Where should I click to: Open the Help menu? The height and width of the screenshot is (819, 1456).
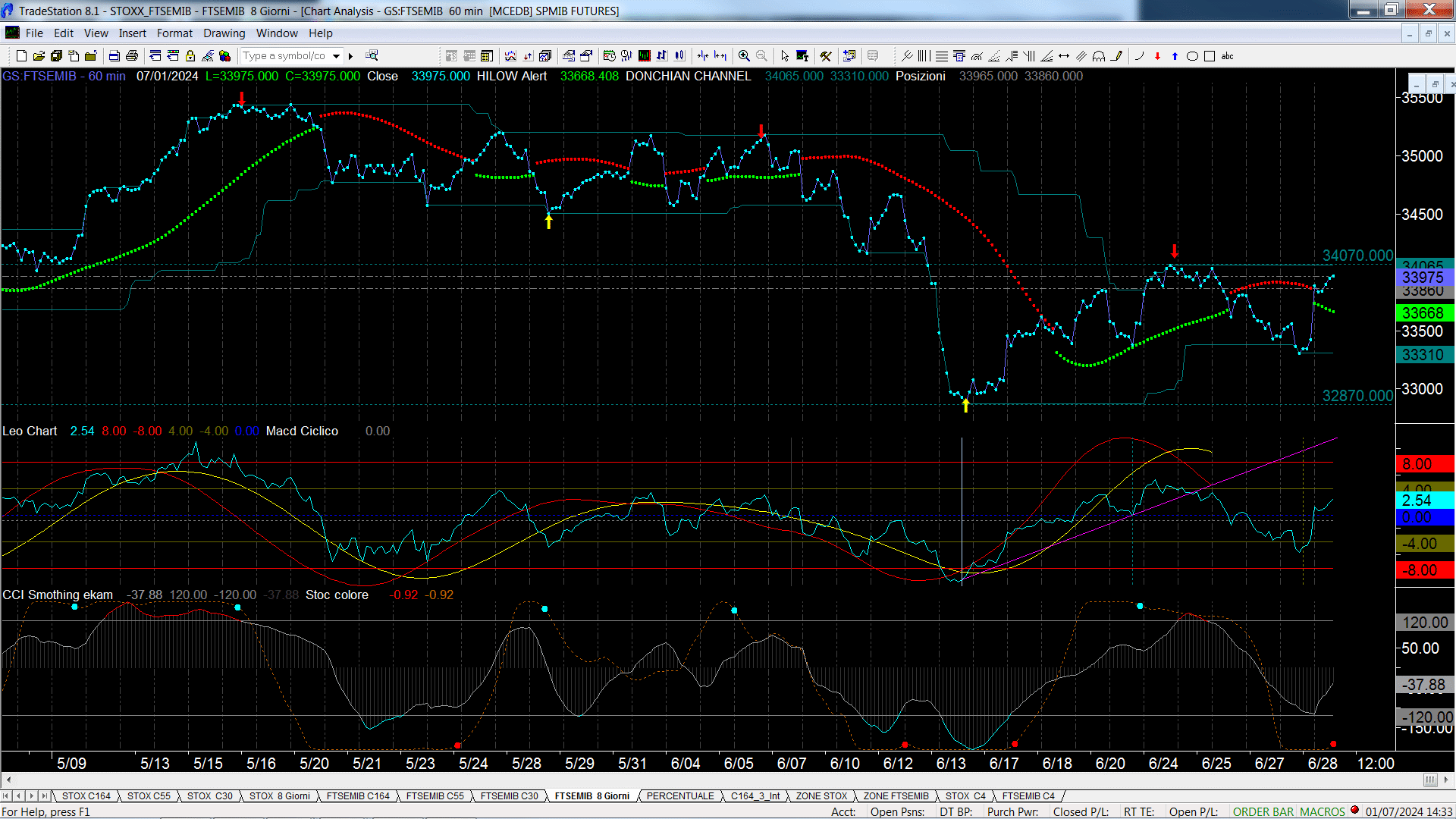321,33
